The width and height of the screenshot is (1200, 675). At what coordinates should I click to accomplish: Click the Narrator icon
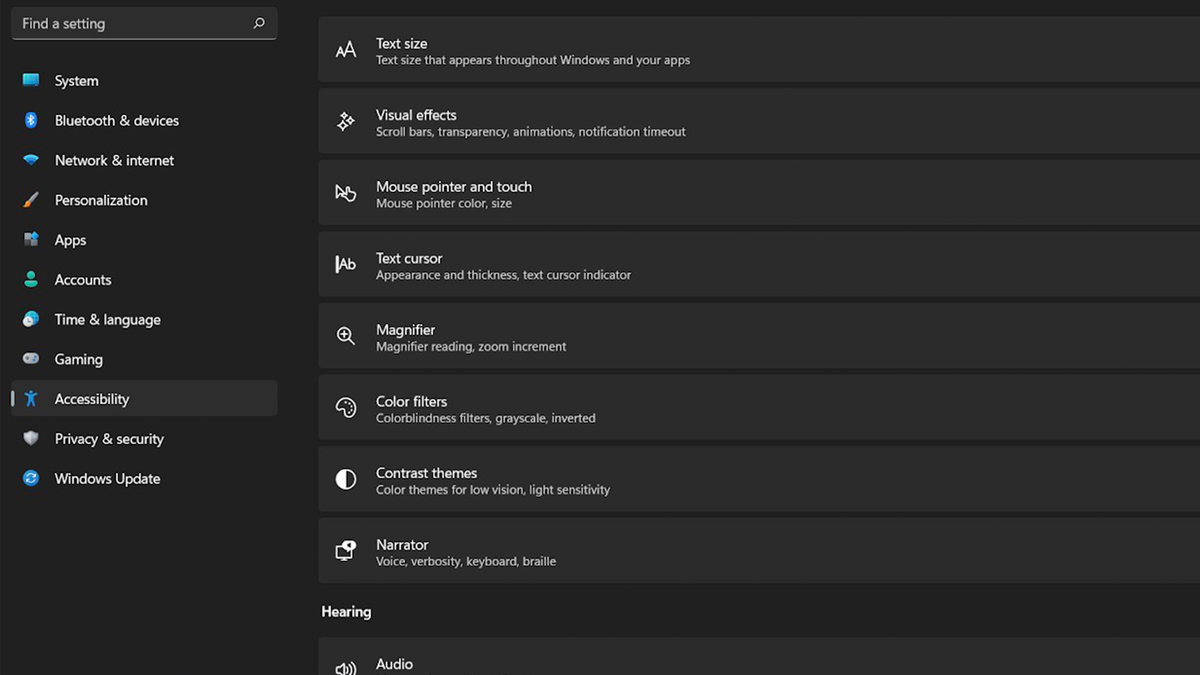[345, 550]
